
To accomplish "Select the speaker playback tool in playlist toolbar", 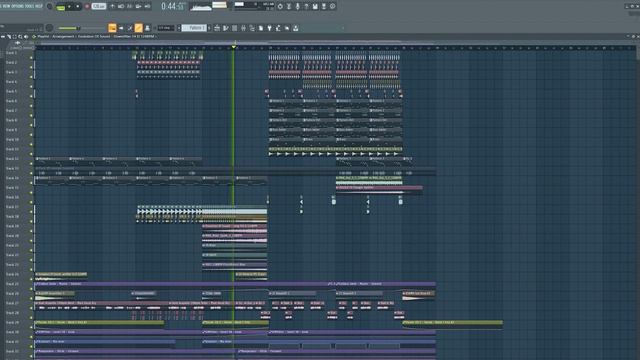I will (26, 37).
